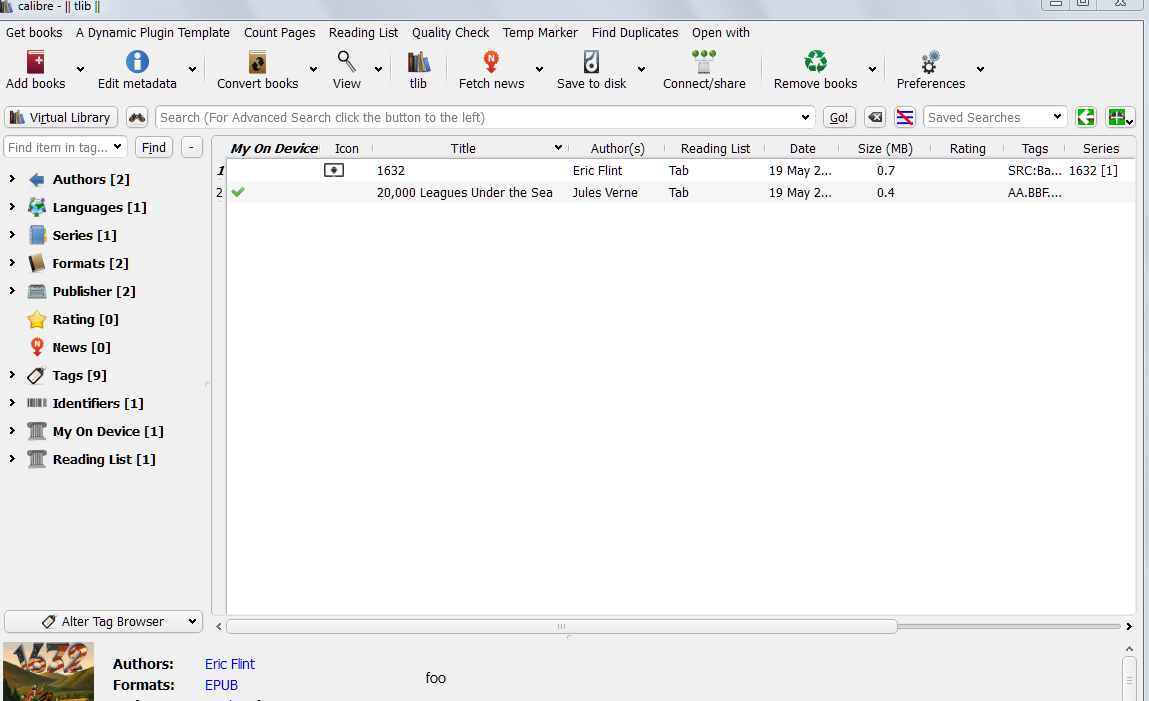1149x701 pixels.
Task: Click the Virtual Library button
Action: [x=60, y=117]
